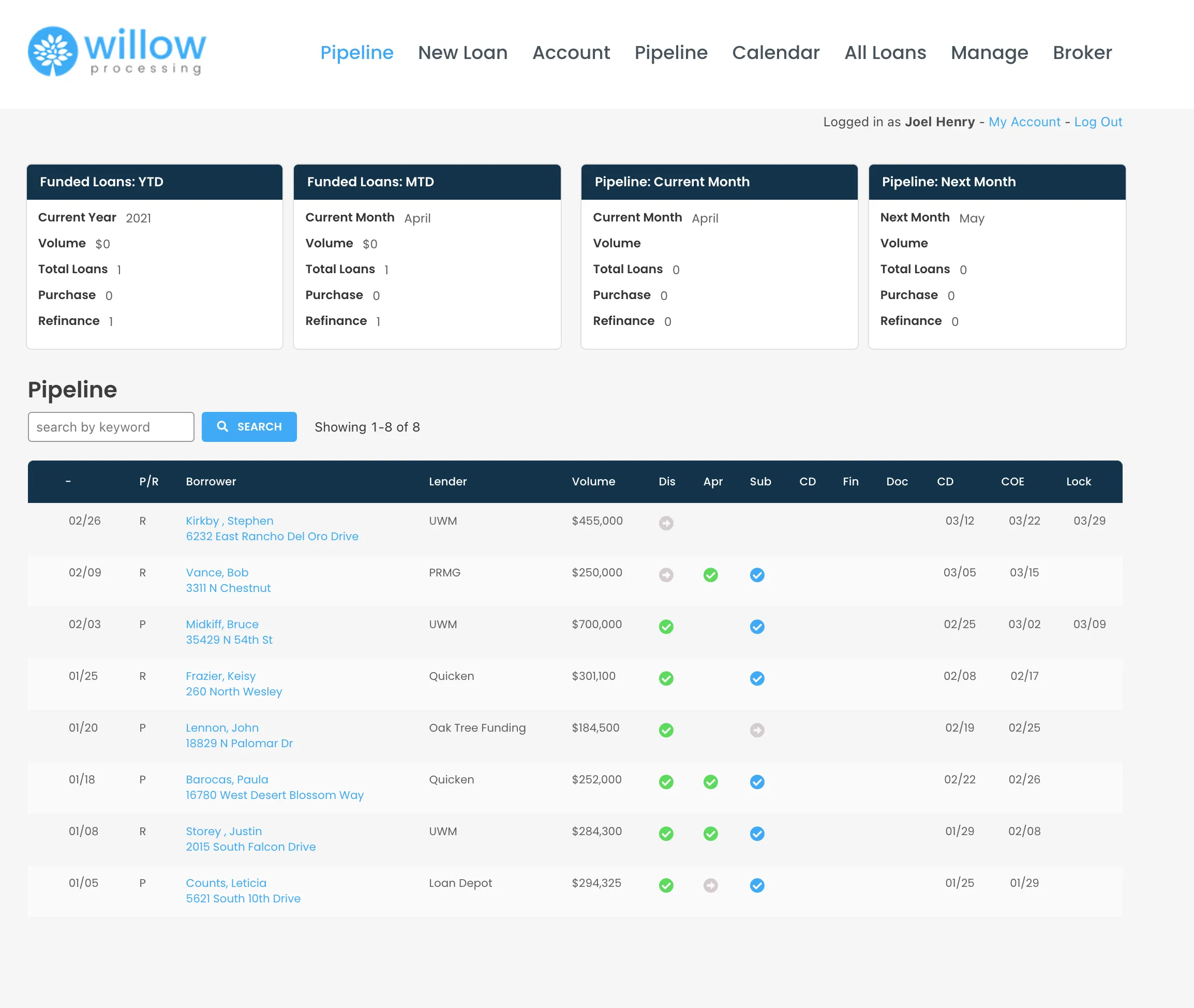Go to All Loans in navigation

coord(886,53)
